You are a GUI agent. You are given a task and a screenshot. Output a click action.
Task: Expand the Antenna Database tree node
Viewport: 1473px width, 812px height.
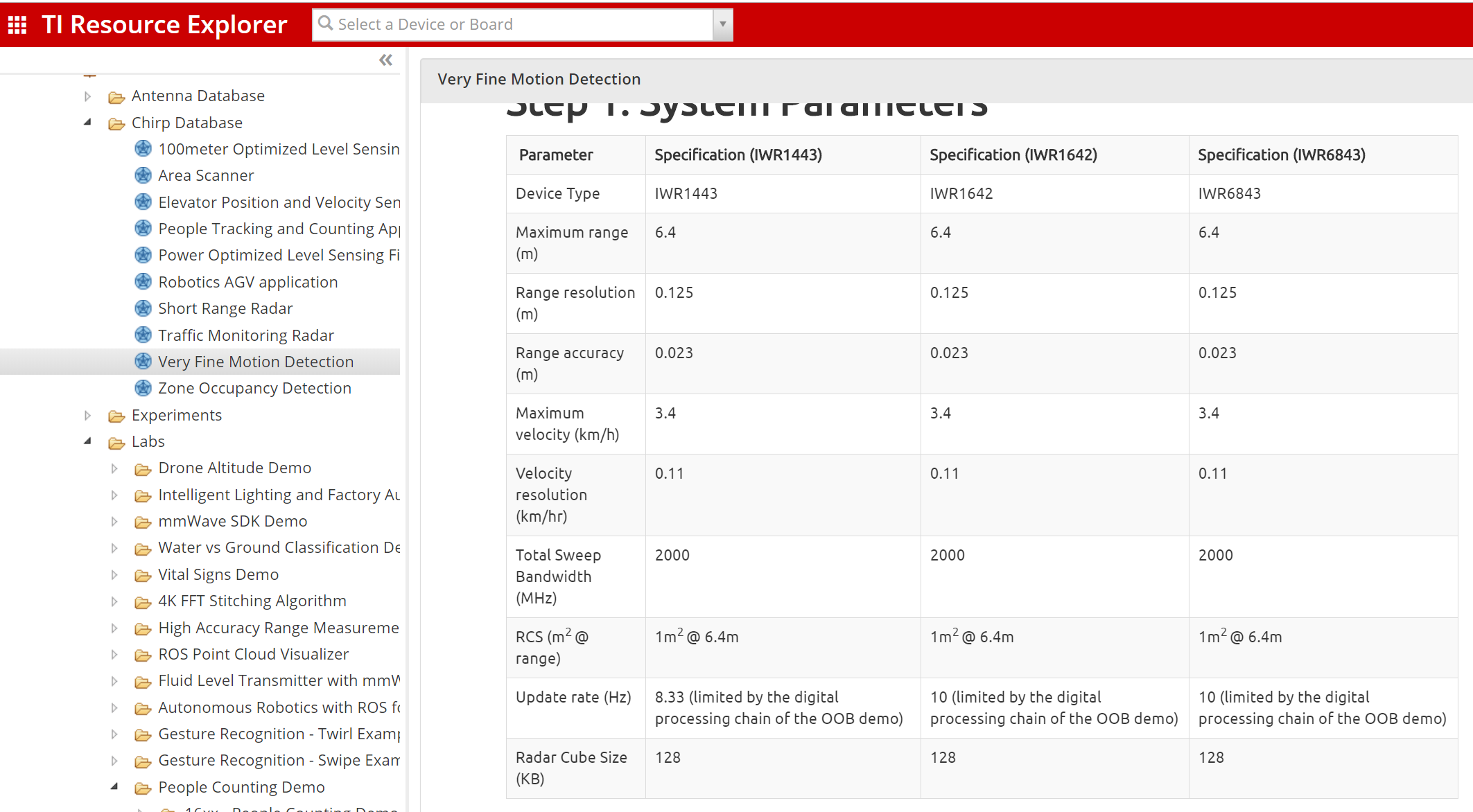[87, 96]
